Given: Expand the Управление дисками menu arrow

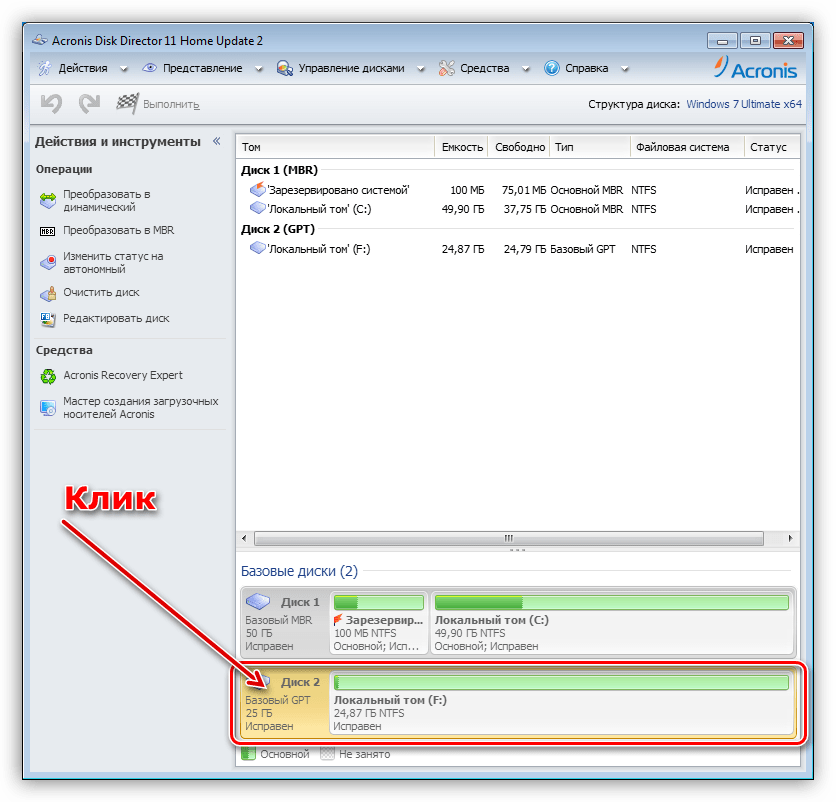Looking at the screenshot, I should pyautogui.click(x=421, y=69).
